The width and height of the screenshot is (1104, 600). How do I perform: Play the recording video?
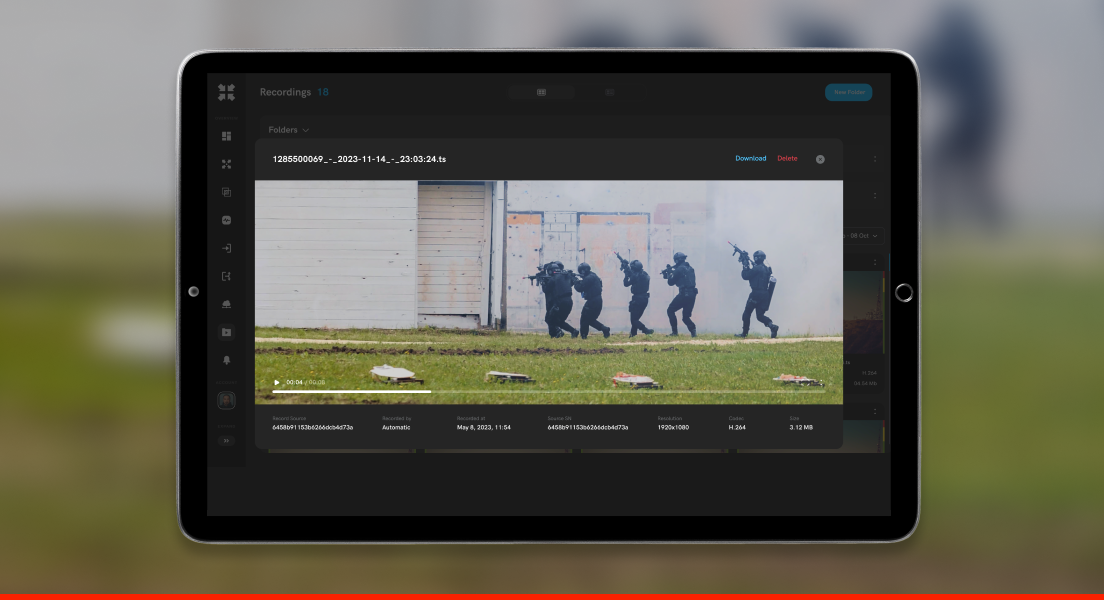pyautogui.click(x=277, y=382)
